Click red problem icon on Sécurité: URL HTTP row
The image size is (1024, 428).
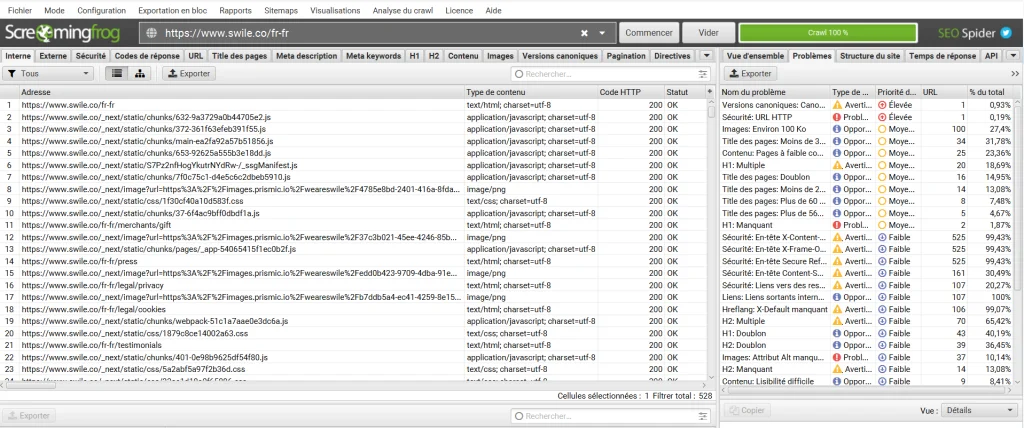pos(837,117)
